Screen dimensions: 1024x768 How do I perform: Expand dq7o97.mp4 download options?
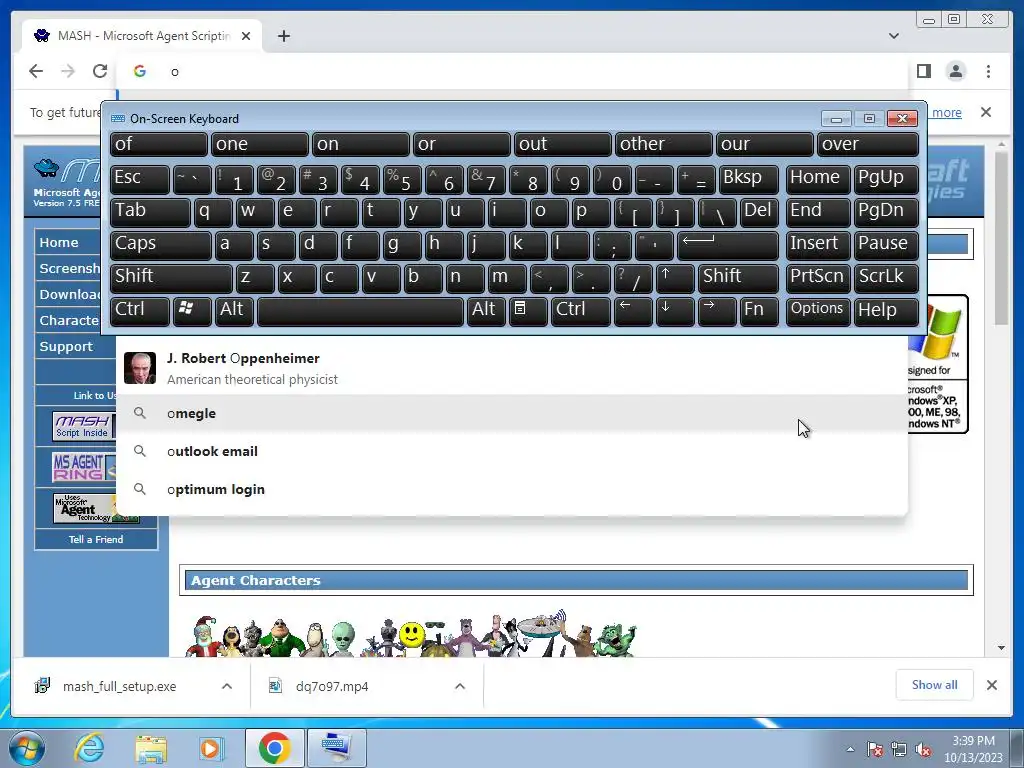[460, 686]
